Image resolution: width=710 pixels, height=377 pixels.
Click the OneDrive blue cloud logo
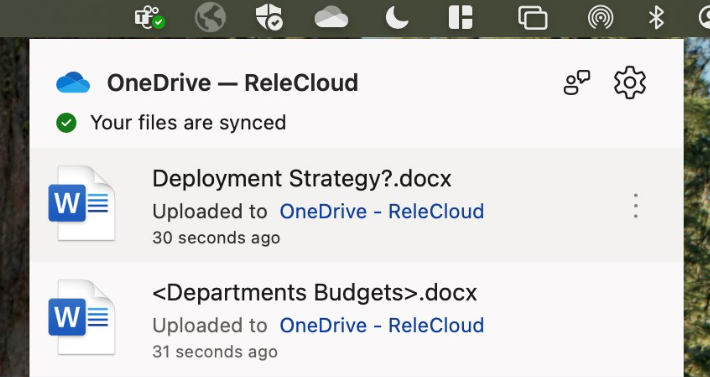click(73, 82)
